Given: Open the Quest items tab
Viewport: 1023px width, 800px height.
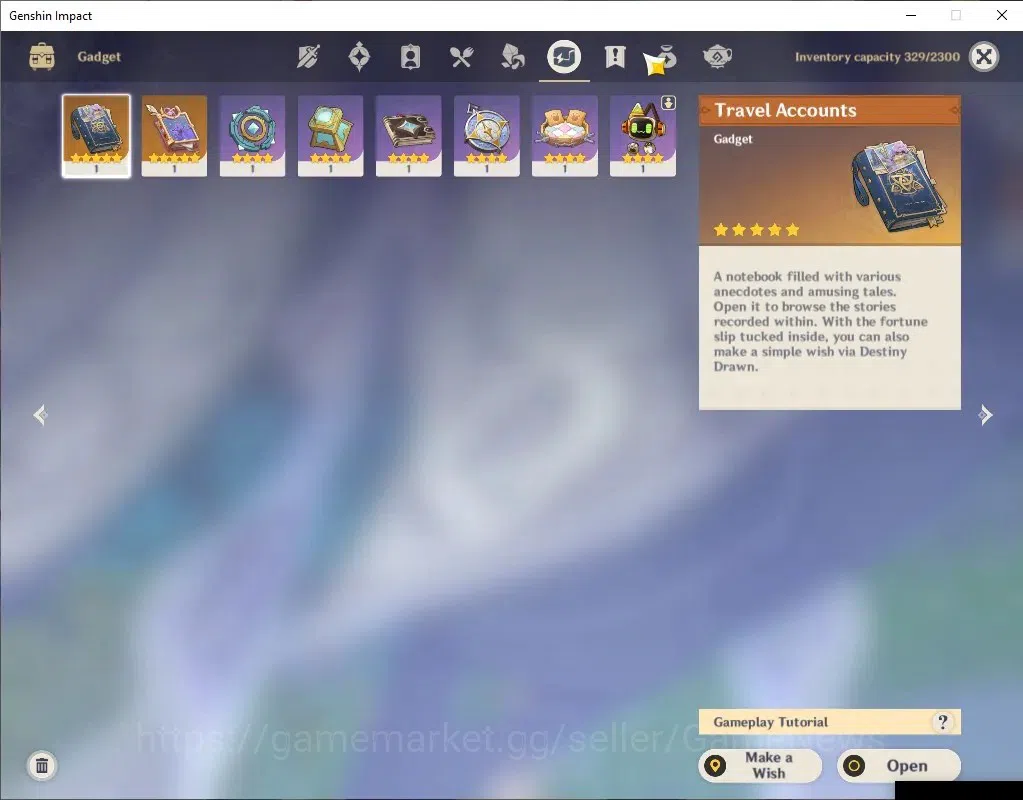Looking at the screenshot, I should (615, 57).
